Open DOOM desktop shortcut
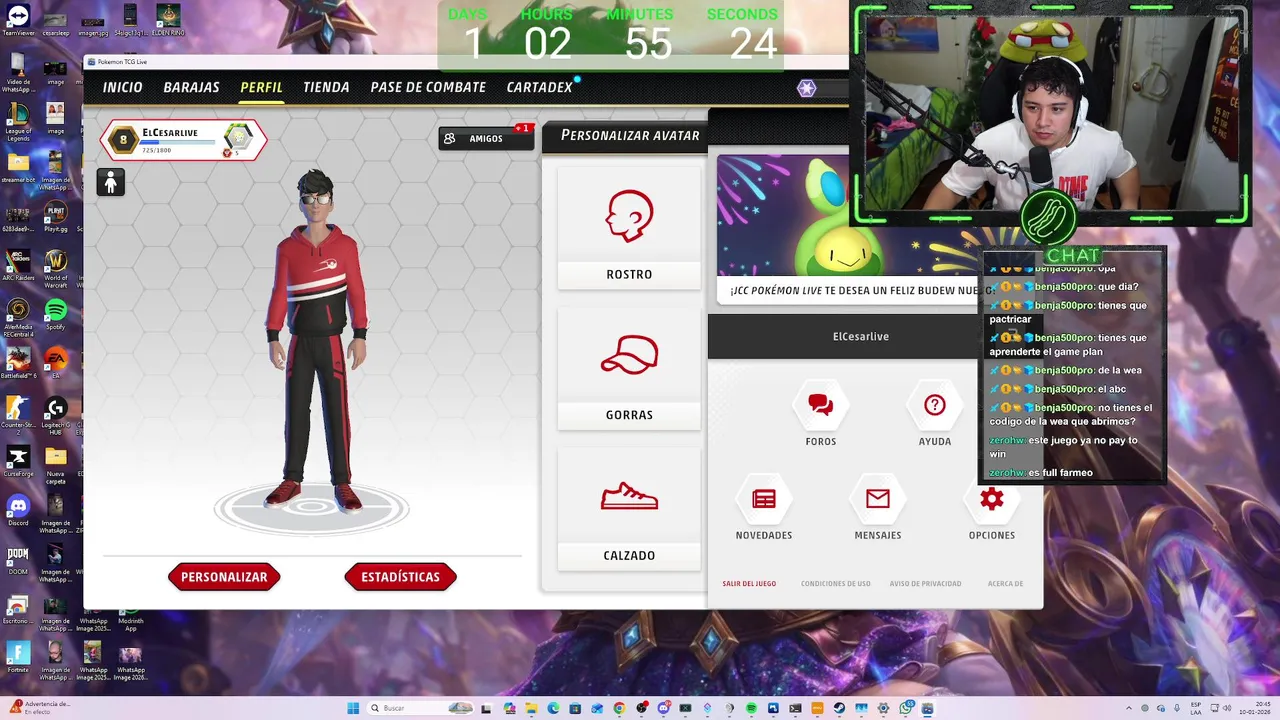This screenshot has height=720, width=1280. [x=18, y=559]
